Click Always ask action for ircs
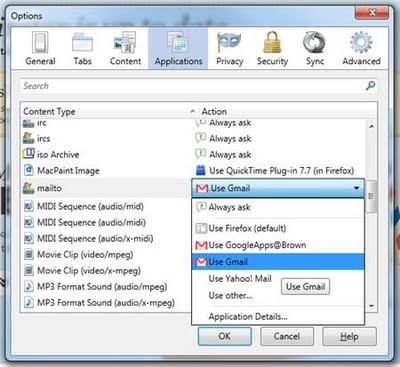The height and width of the screenshot is (367, 400). (x=230, y=138)
